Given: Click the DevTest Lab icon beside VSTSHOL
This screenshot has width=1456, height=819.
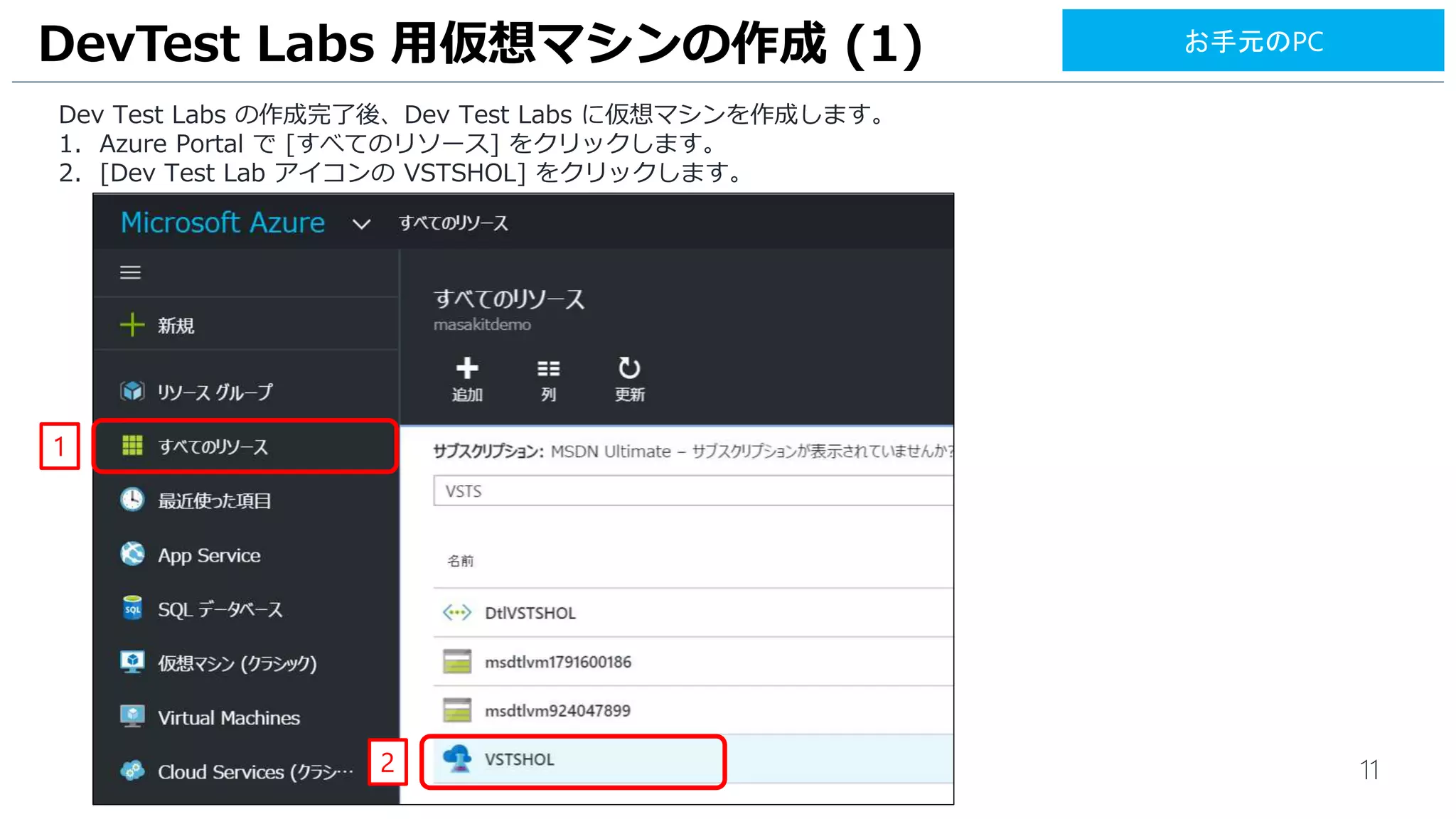Looking at the screenshot, I should [457, 759].
